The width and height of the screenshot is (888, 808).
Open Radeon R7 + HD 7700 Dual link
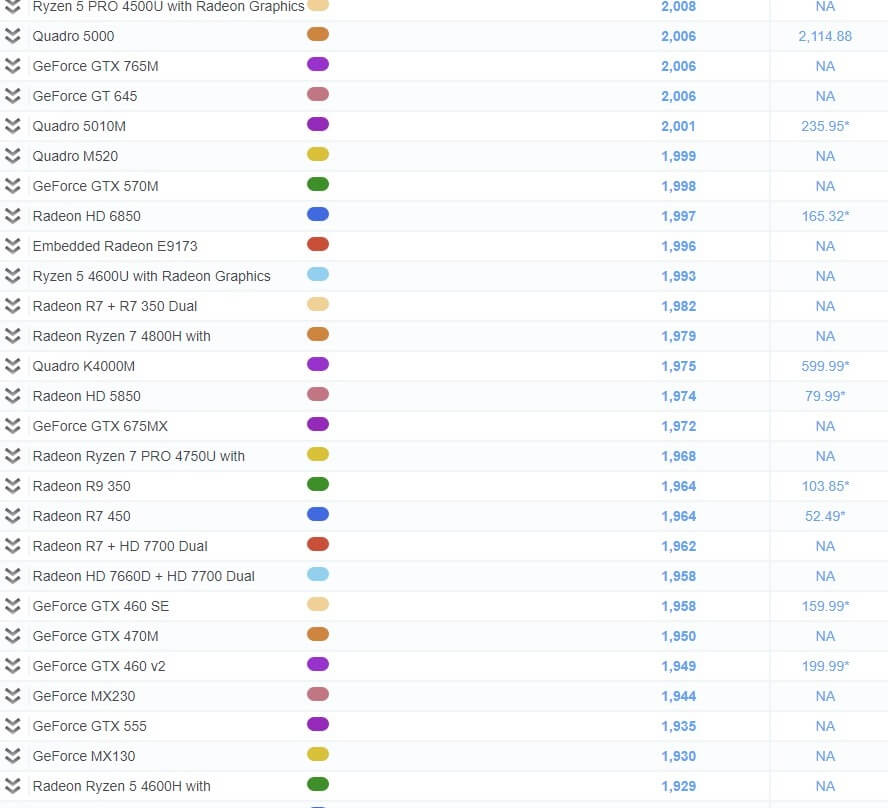coord(119,546)
